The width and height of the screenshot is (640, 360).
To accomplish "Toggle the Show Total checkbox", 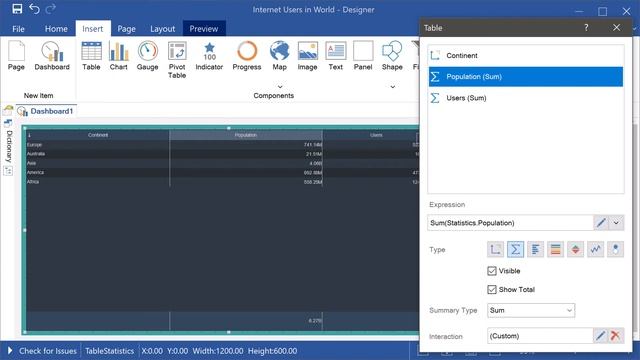I will (x=492, y=289).
